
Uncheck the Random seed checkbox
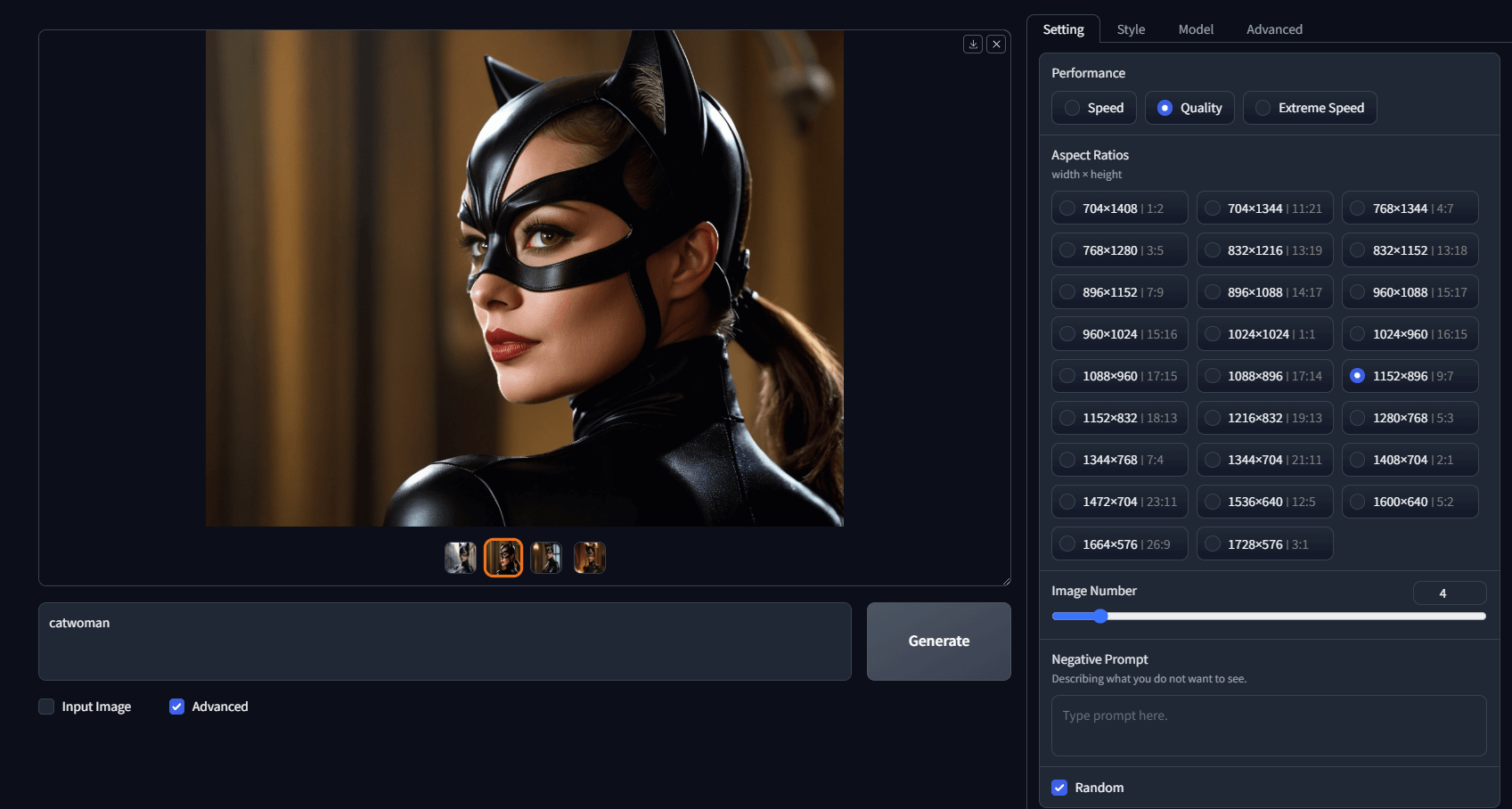[1059, 788]
